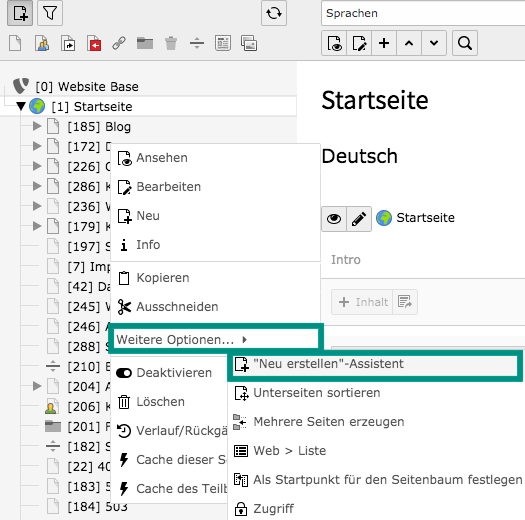525x520 pixels.
Task: Click the edit page properties toolbar icon
Action: click(x=359, y=43)
